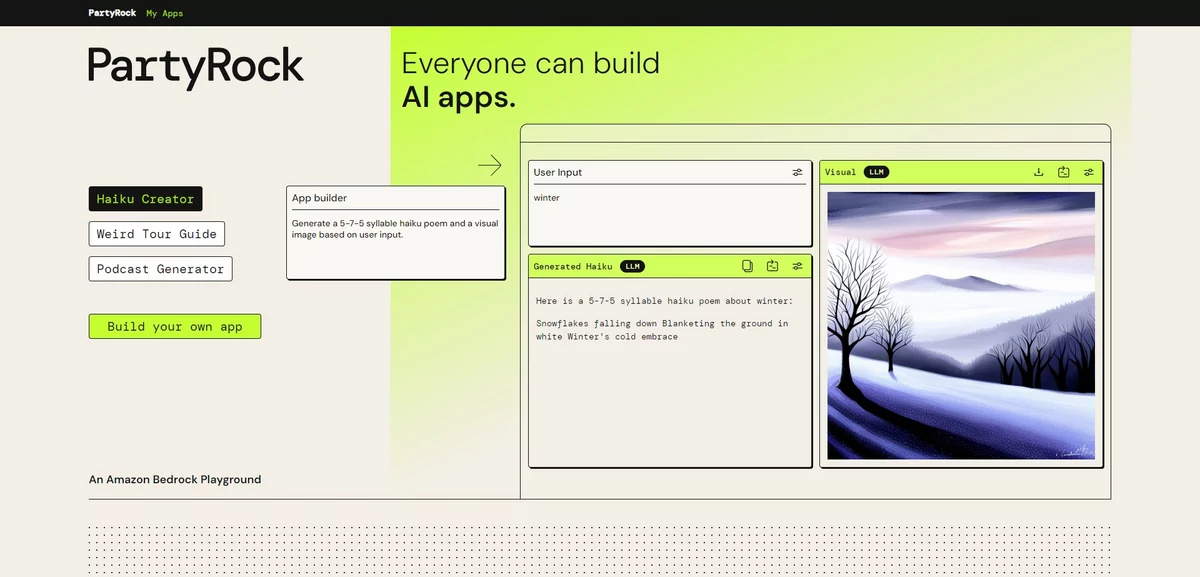This screenshot has width=1200, height=577.
Task: Click the User Input widget title
Action: pyautogui.click(x=558, y=172)
